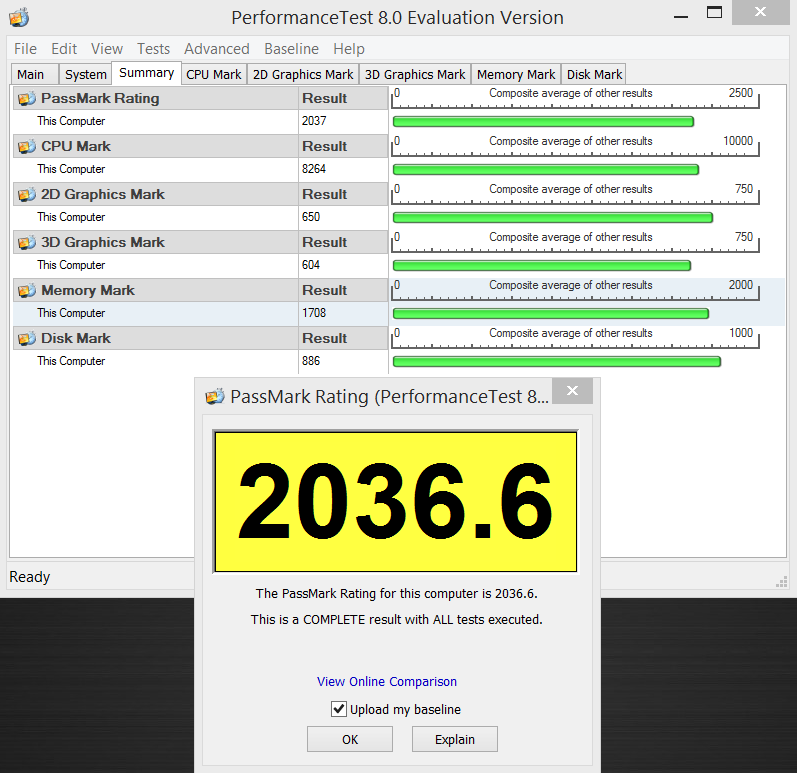Select CPU Mark header row
Screen dimensions: 797x773
point(201,146)
